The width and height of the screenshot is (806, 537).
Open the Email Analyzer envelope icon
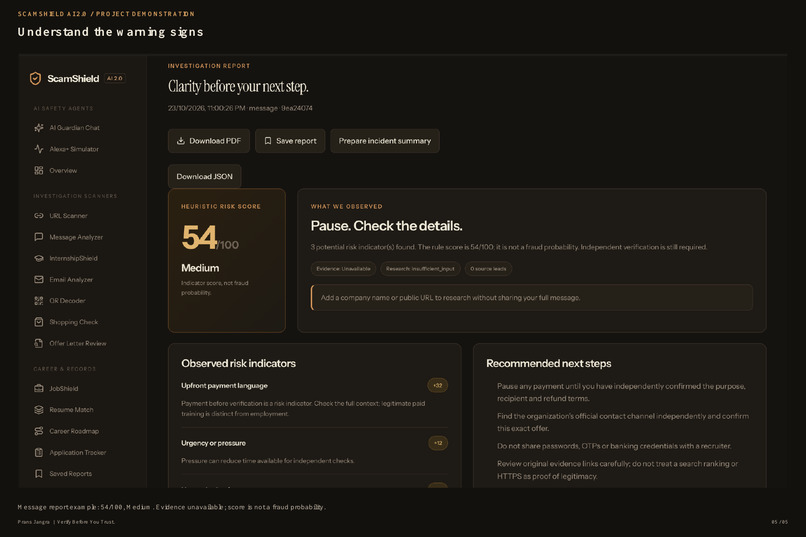(x=39, y=280)
